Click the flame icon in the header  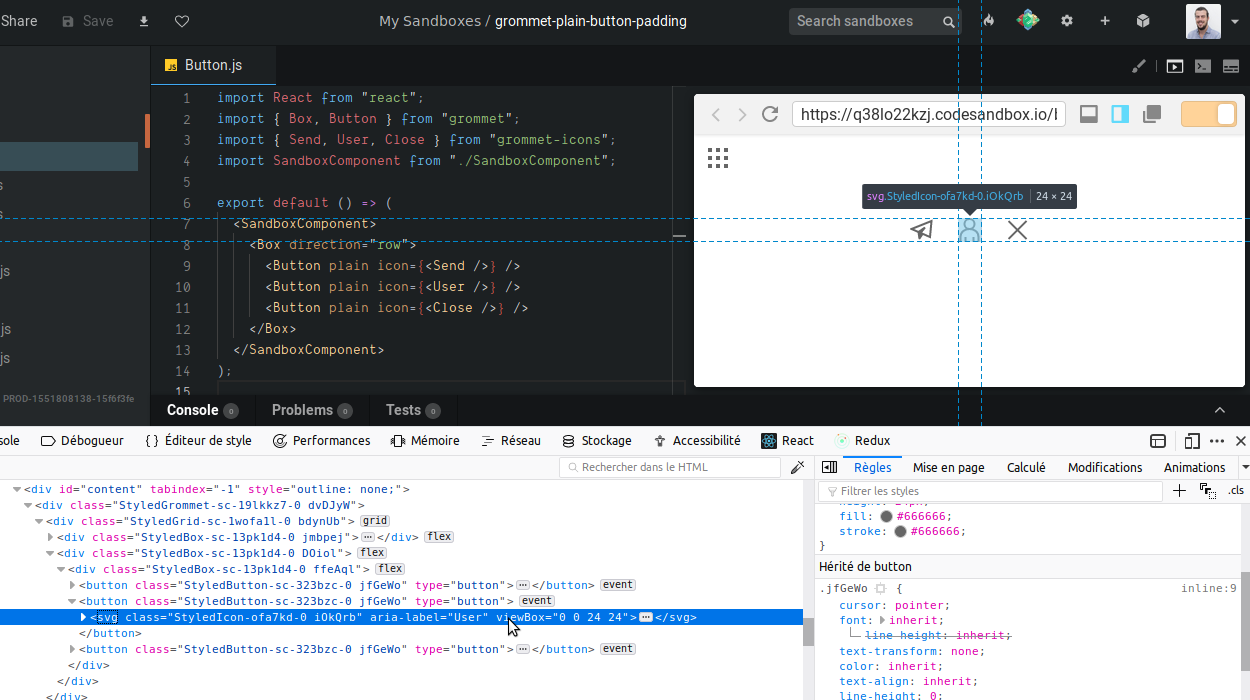click(x=989, y=21)
